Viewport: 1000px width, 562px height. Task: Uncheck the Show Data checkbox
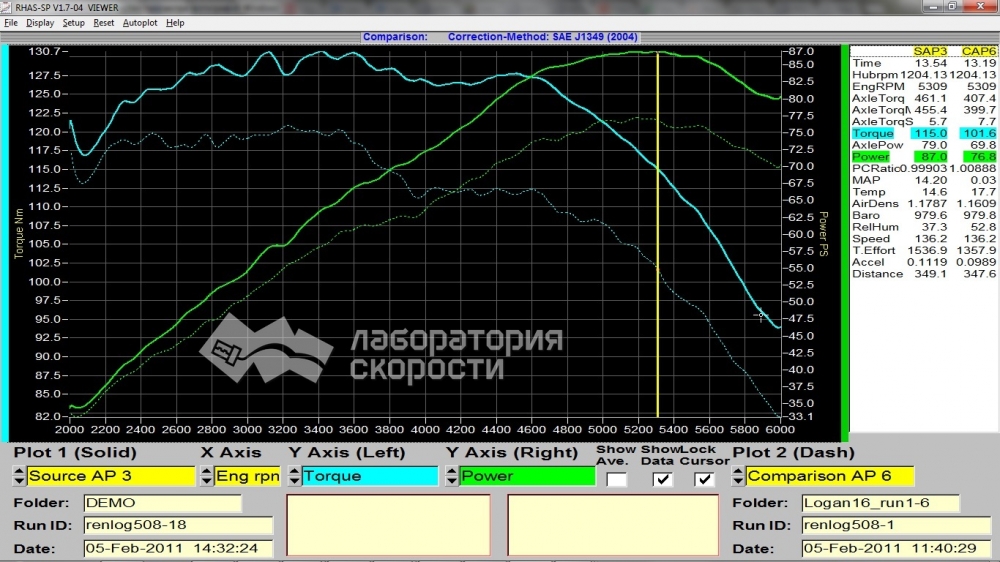pyautogui.click(x=662, y=479)
